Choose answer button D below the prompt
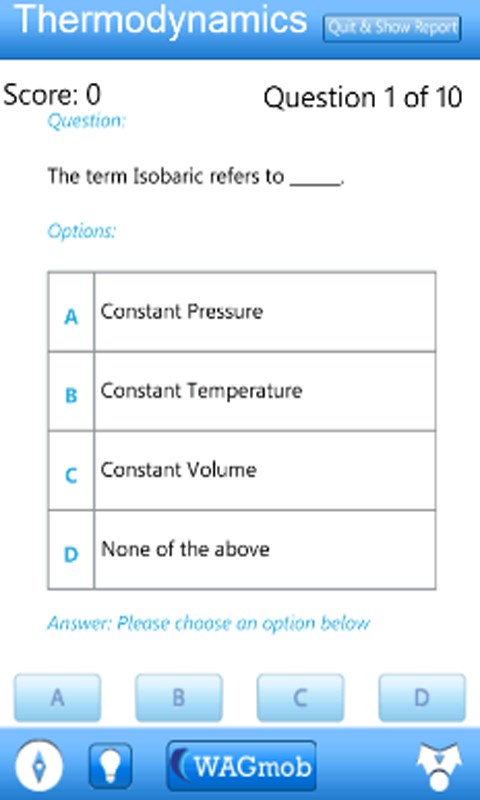 (x=422, y=697)
